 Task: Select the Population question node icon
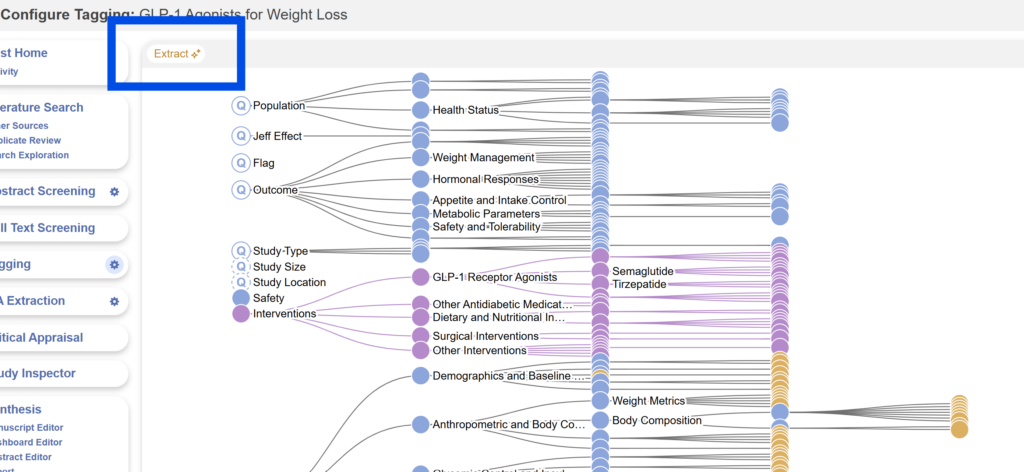(241, 106)
